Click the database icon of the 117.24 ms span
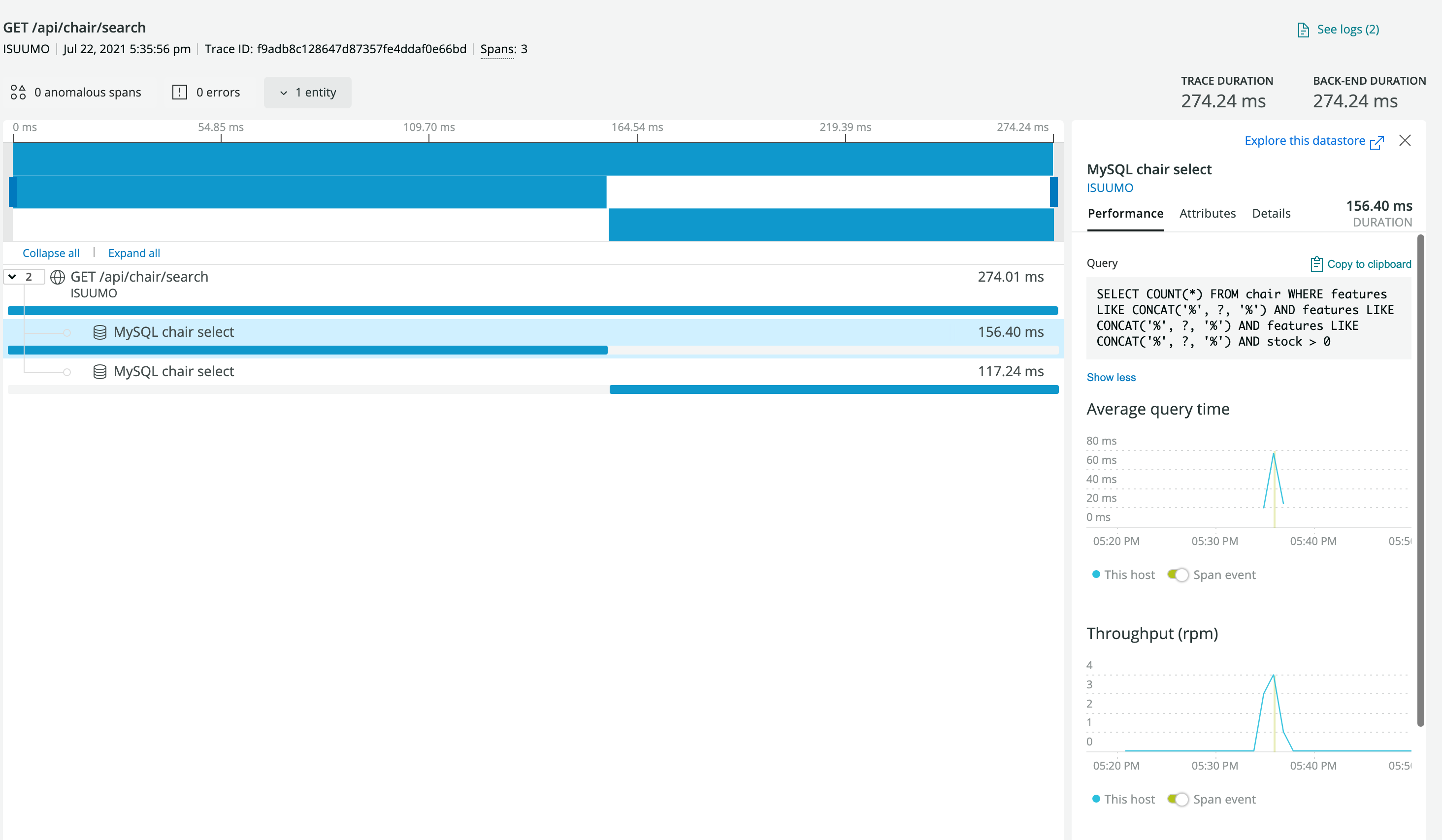Image resolution: width=1442 pixels, height=840 pixels. pos(99,372)
